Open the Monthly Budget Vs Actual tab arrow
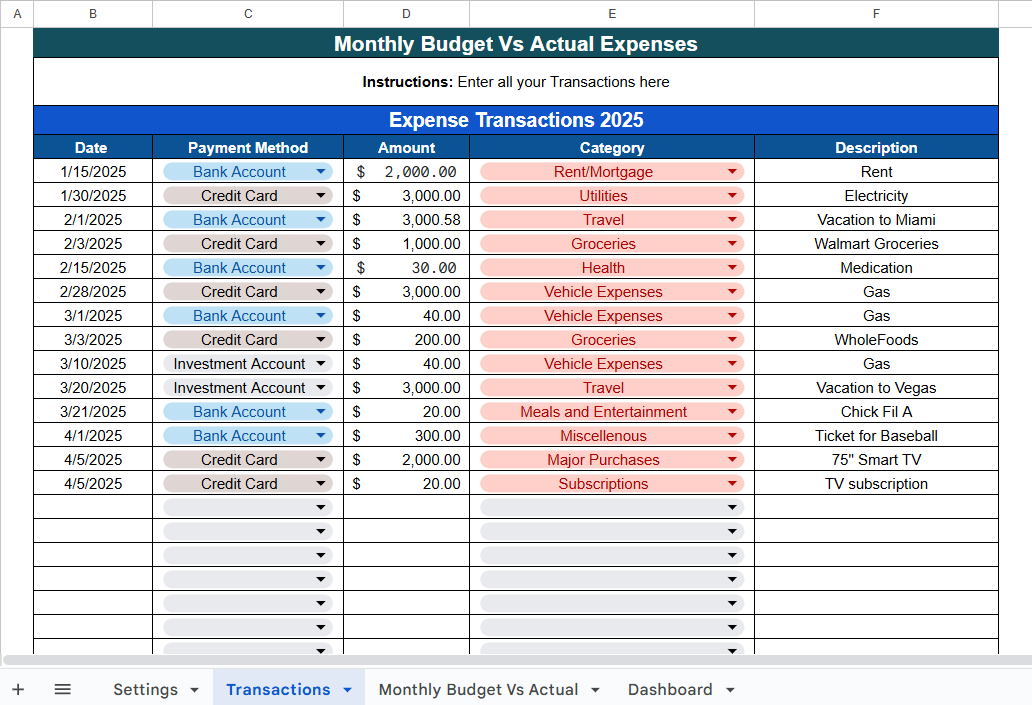The image size is (1032, 705). (x=595, y=689)
